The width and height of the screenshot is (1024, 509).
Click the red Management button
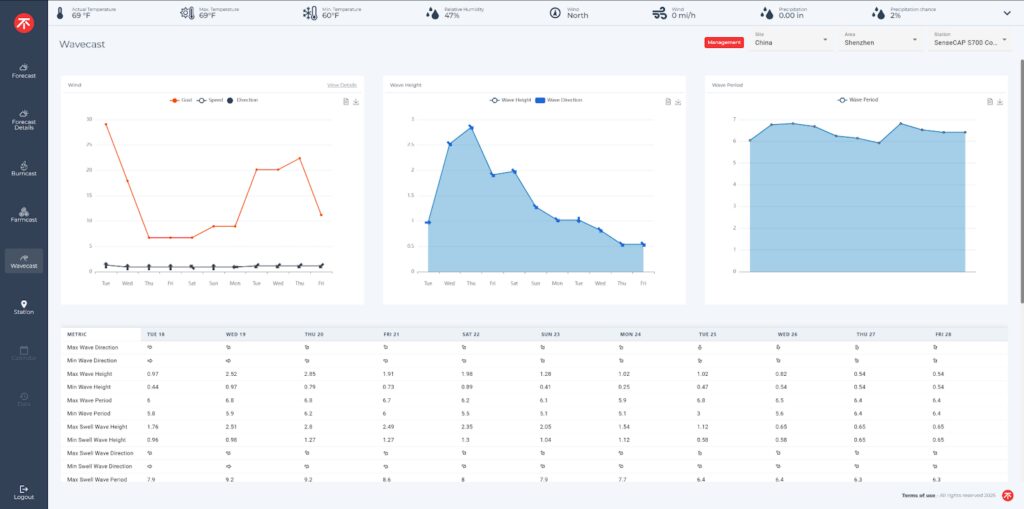pos(723,42)
